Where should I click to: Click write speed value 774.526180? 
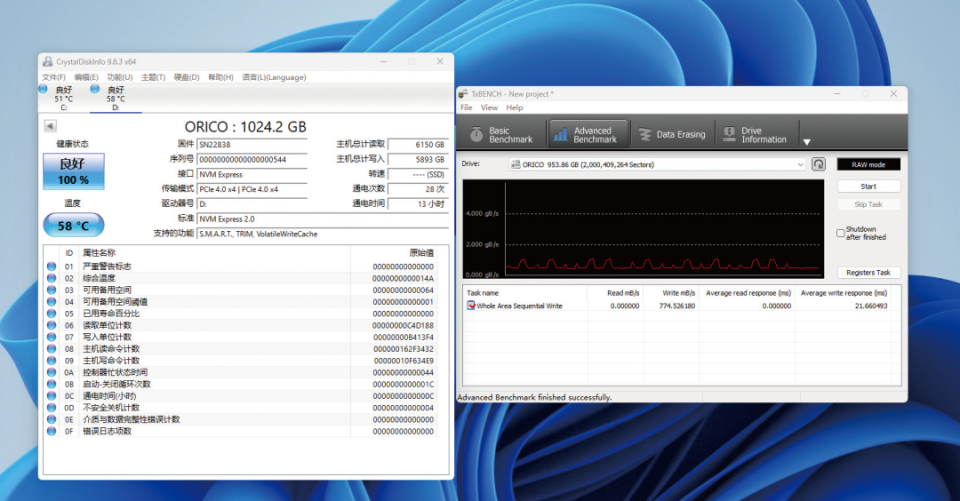(677, 306)
